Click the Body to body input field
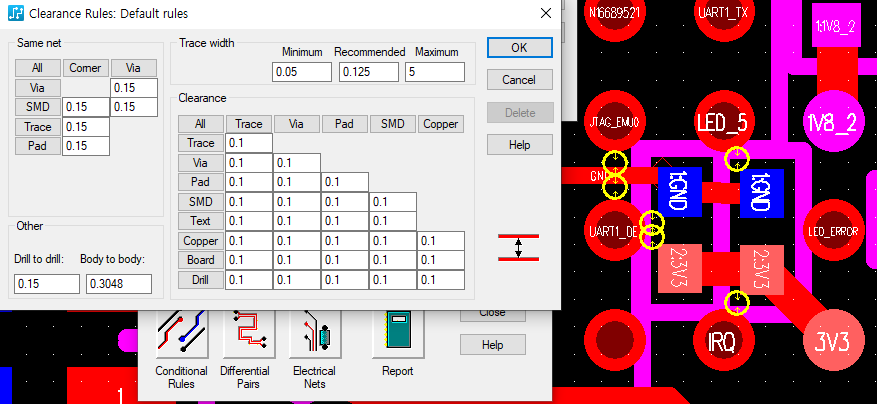This screenshot has width=877, height=404. (118, 284)
